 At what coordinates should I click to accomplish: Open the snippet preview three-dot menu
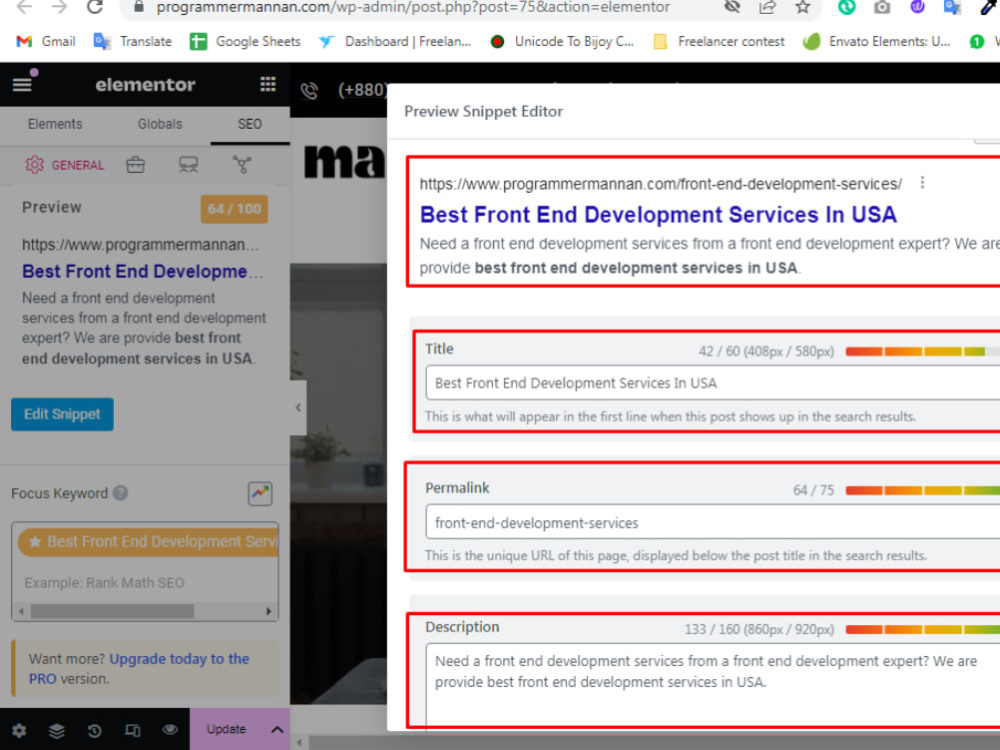point(922,183)
